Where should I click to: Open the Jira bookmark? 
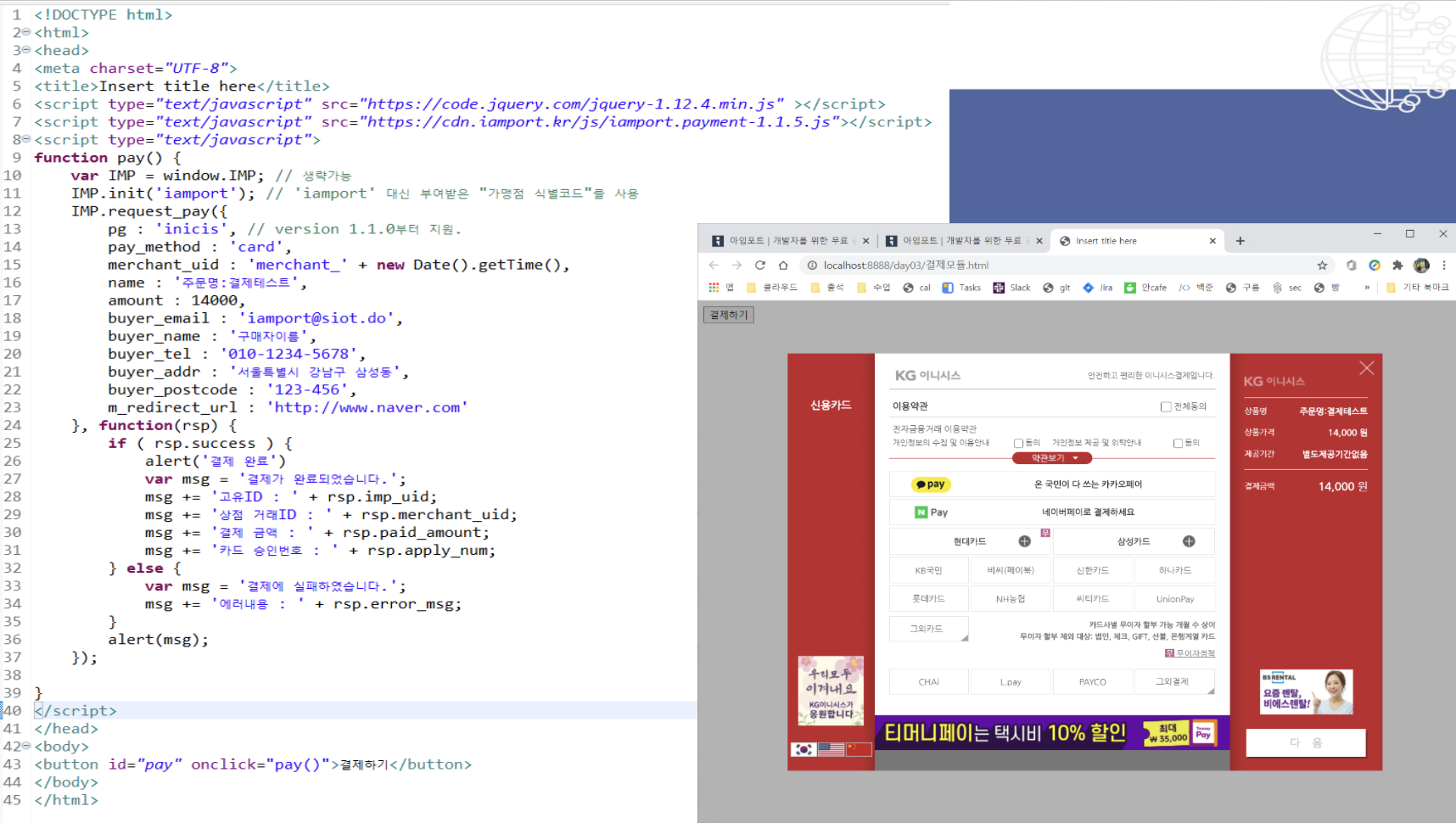click(1098, 288)
